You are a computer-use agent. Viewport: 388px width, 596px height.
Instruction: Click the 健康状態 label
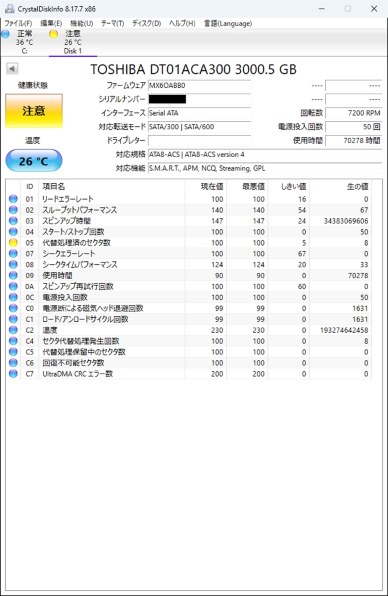[x=33, y=85]
